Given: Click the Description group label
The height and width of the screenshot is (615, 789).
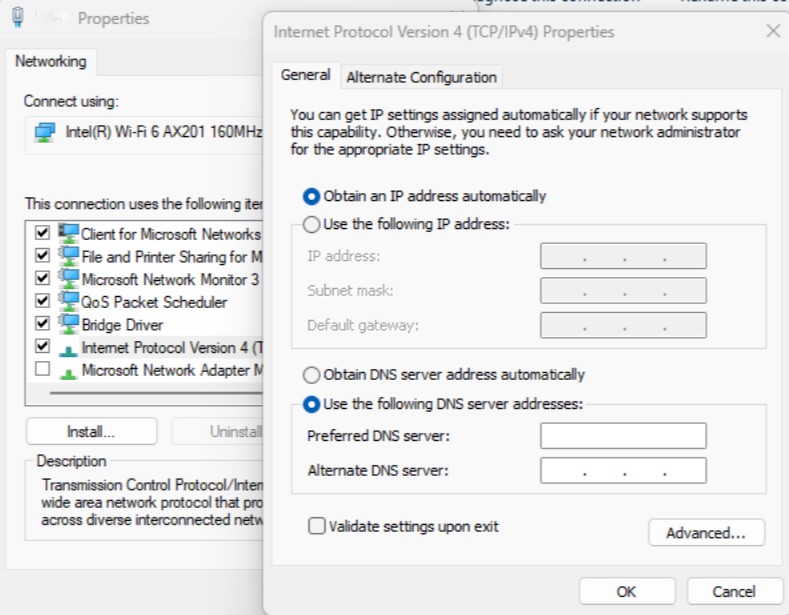Looking at the screenshot, I should click(x=71, y=462).
